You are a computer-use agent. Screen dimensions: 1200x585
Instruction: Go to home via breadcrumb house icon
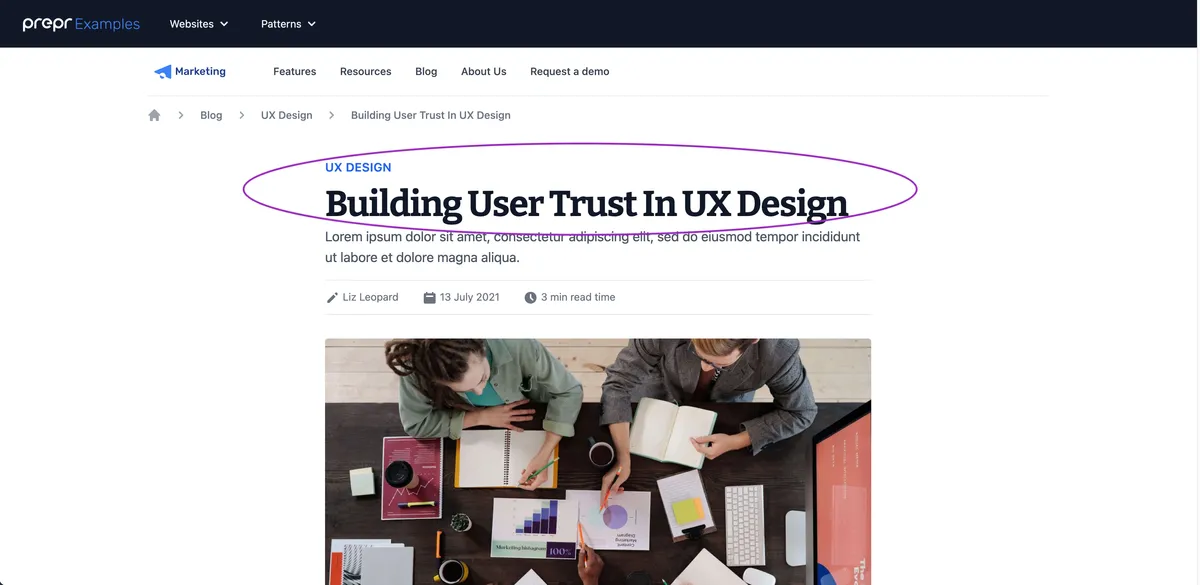coord(154,115)
